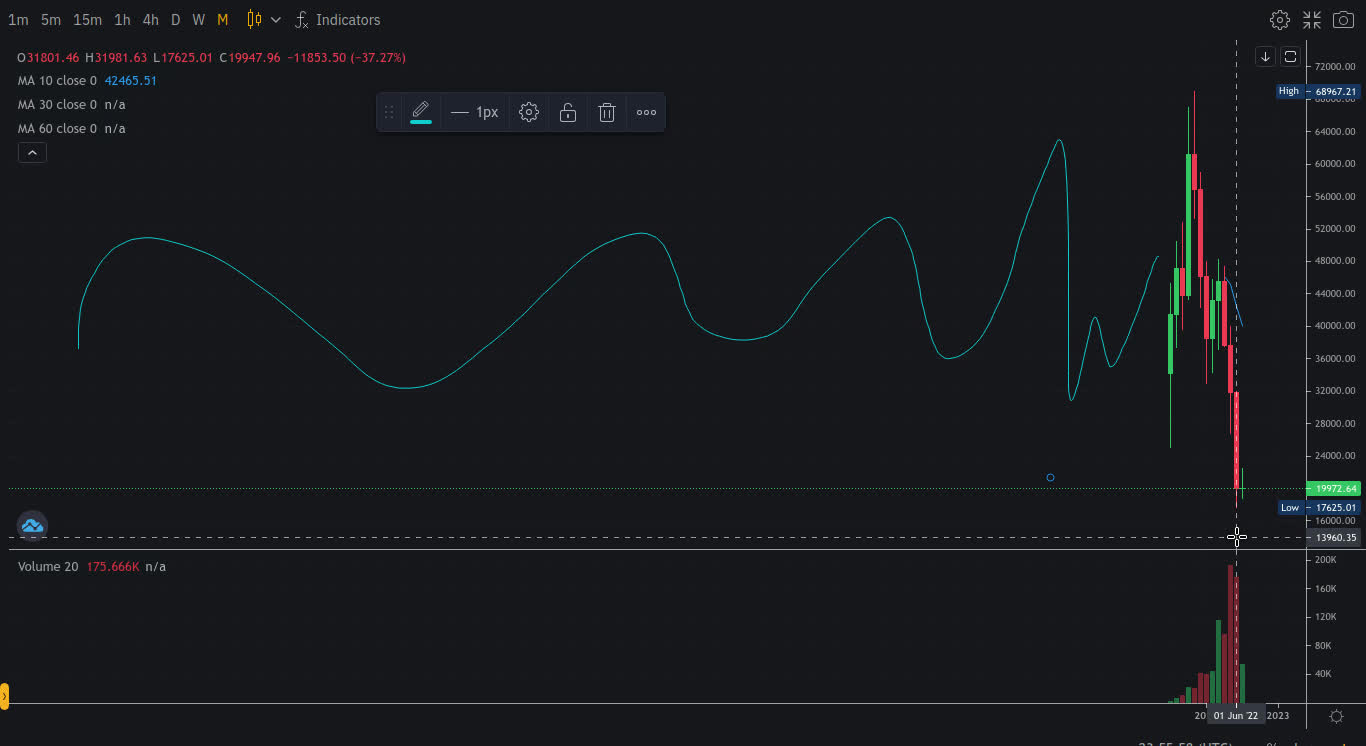This screenshot has width=1366, height=746.
Task: Open the chart type dropdown arrow
Action: click(x=276, y=20)
